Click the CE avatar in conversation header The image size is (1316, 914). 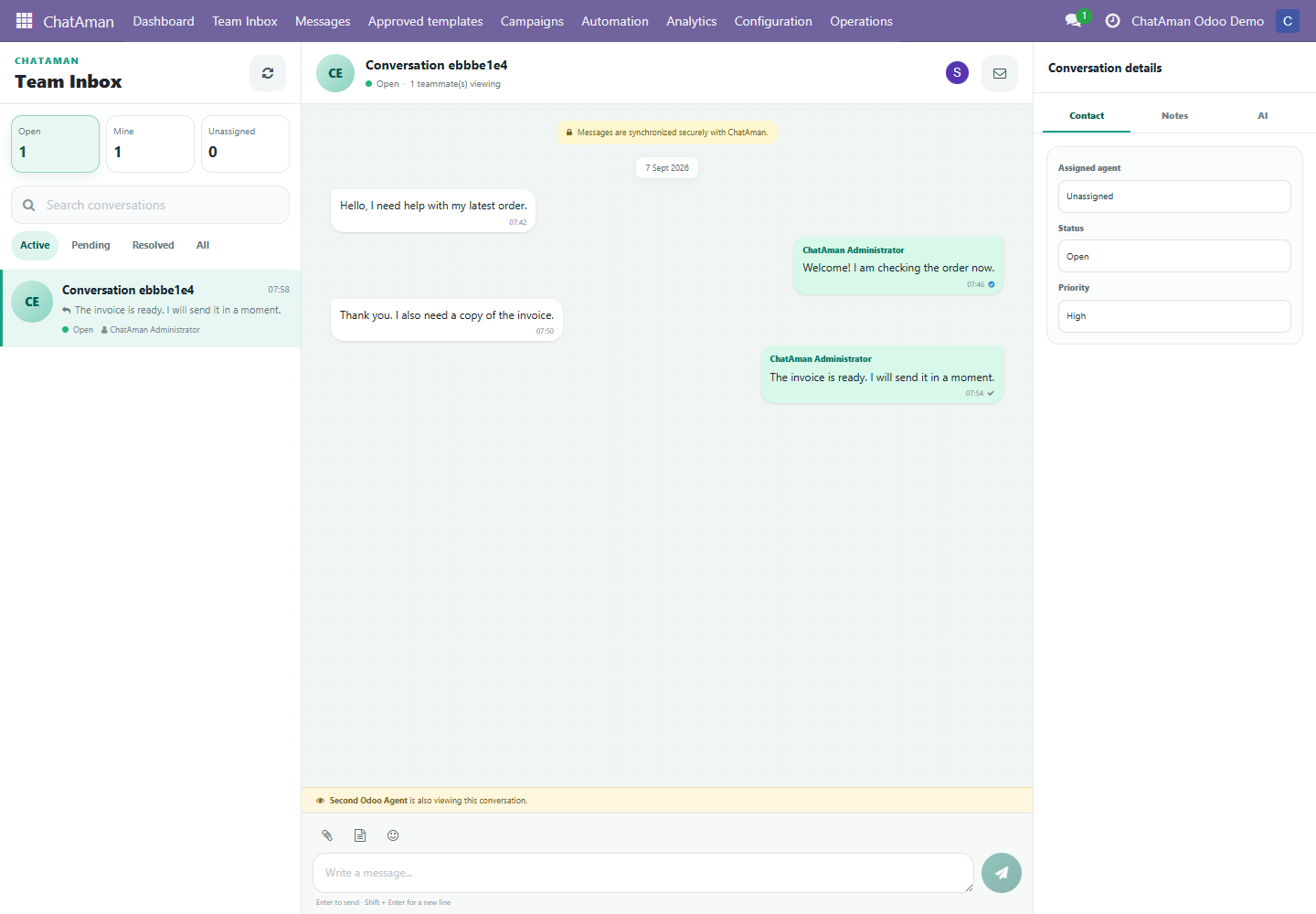(335, 73)
